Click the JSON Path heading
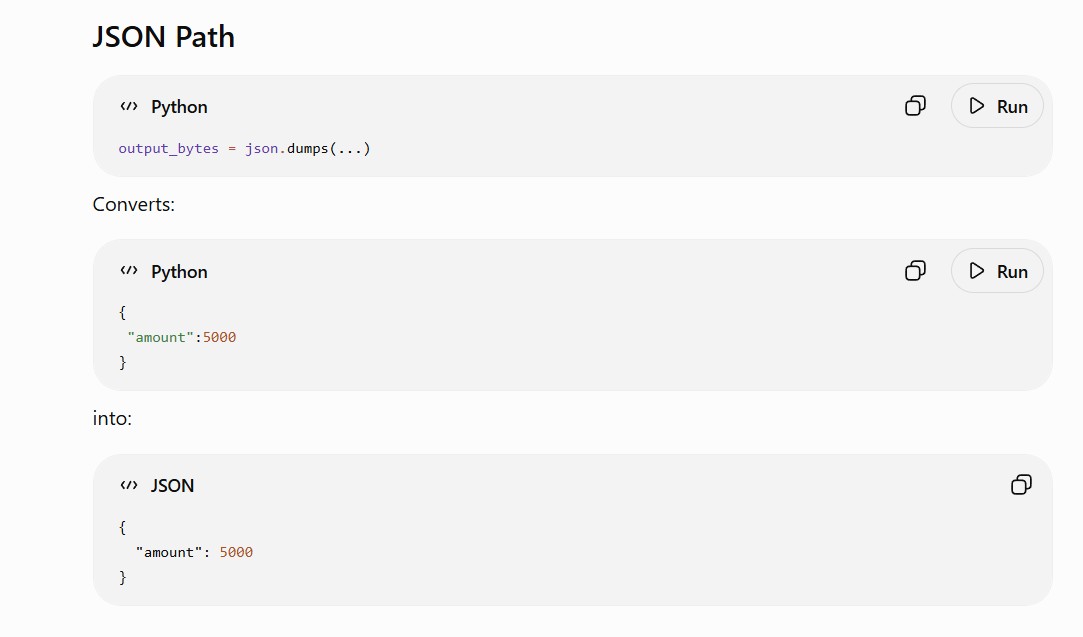The image size is (1083, 637). click(164, 37)
